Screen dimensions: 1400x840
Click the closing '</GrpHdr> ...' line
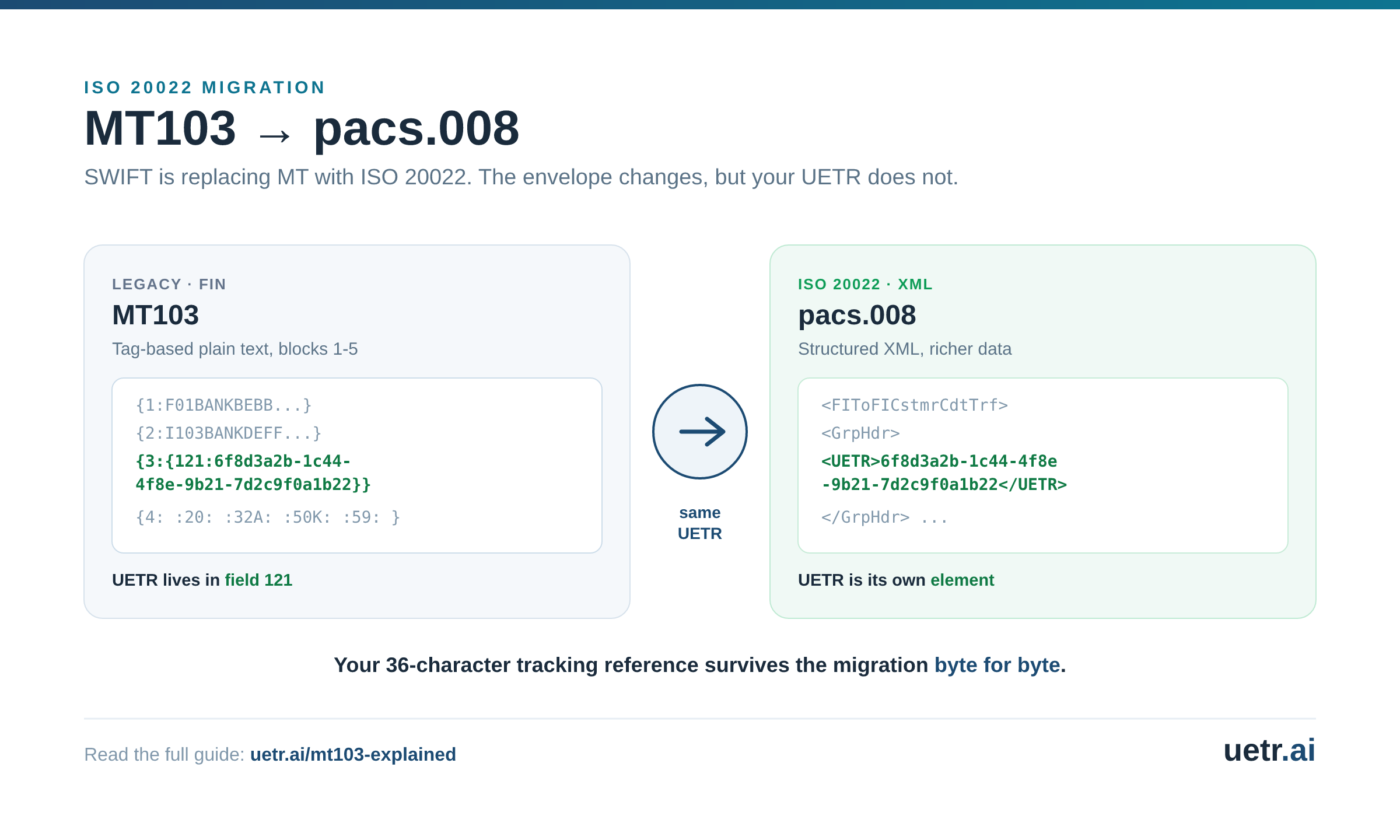pyautogui.click(x=885, y=517)
